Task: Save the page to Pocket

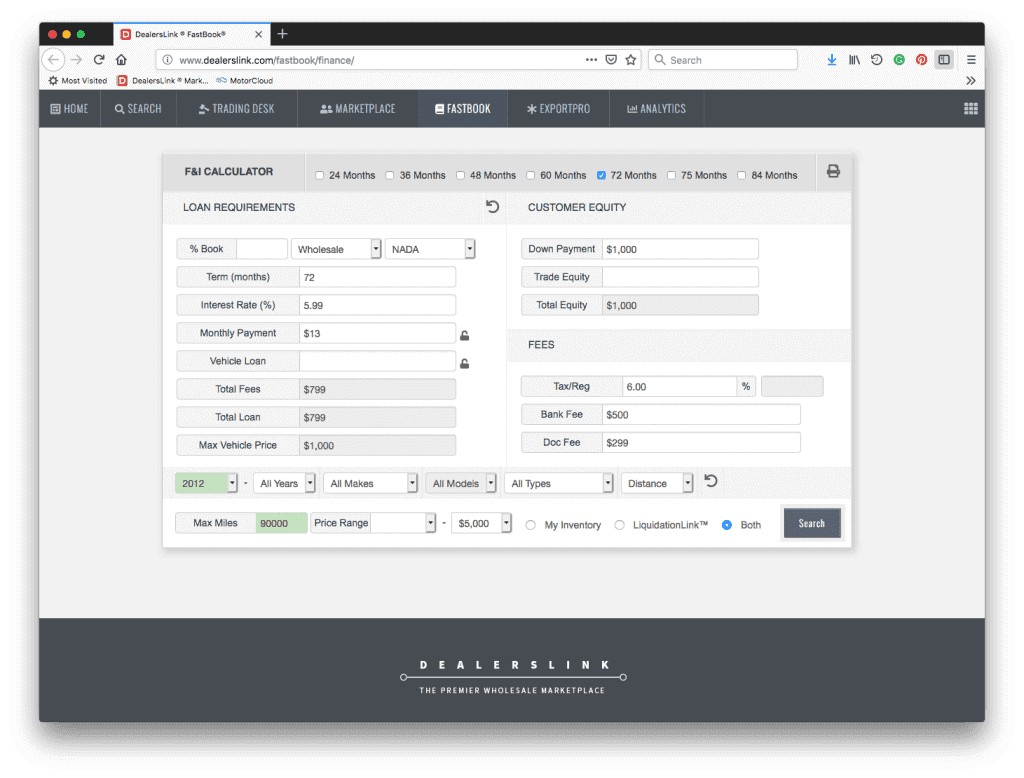Action: (x=611, y=59)
